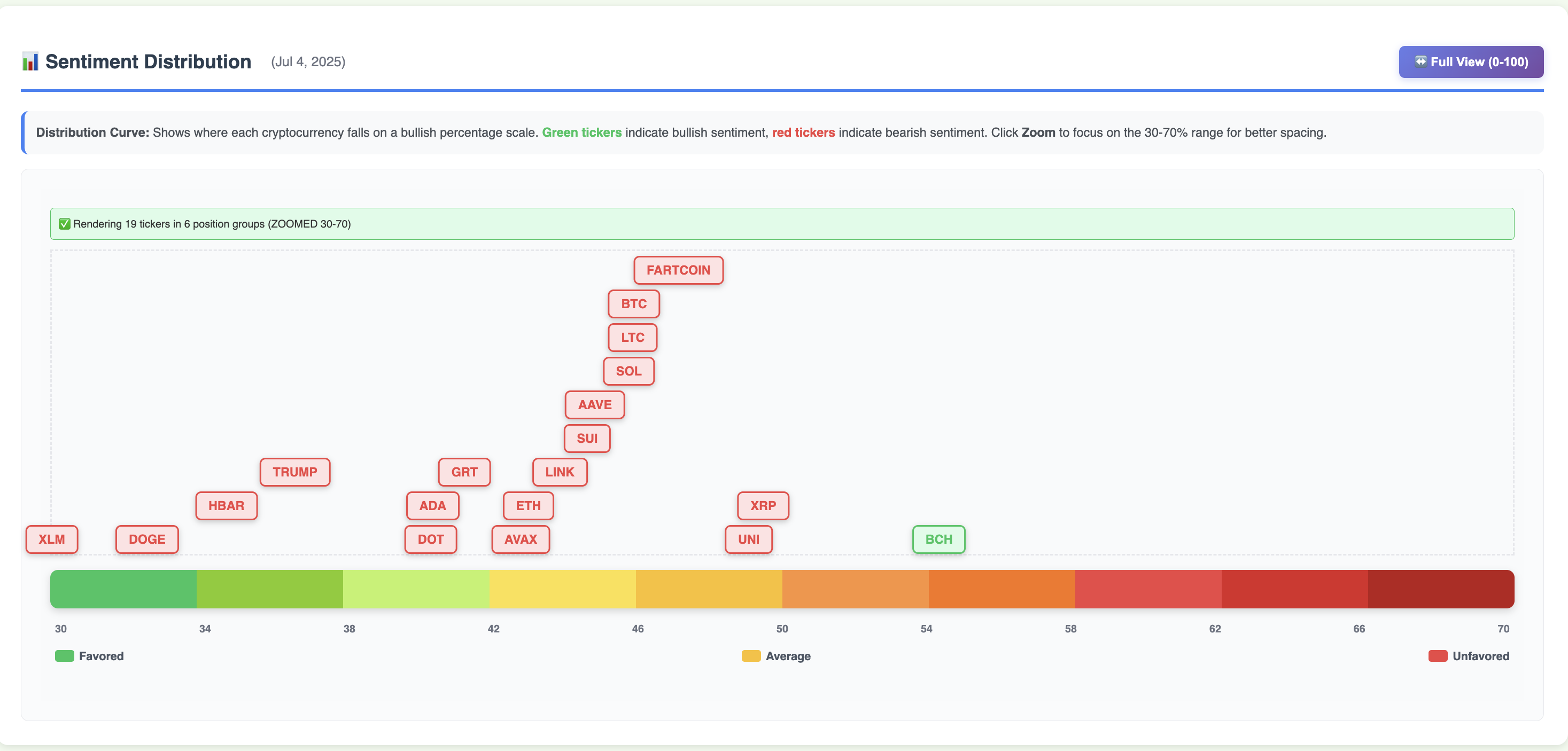
Task: Expand the AAVE ticker details
Action: (594, 405)
